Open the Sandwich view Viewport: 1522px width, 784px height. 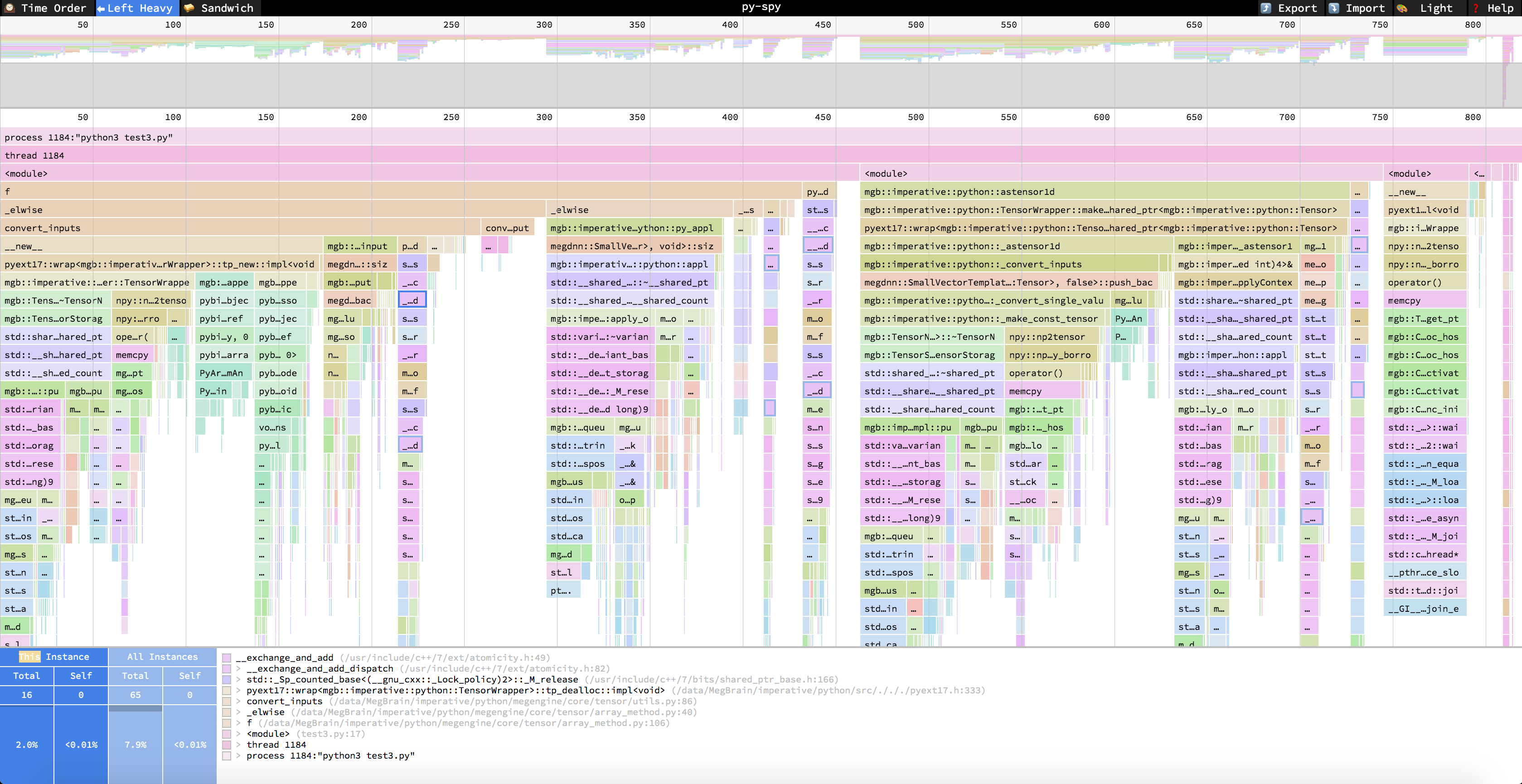tap(219, 8)
